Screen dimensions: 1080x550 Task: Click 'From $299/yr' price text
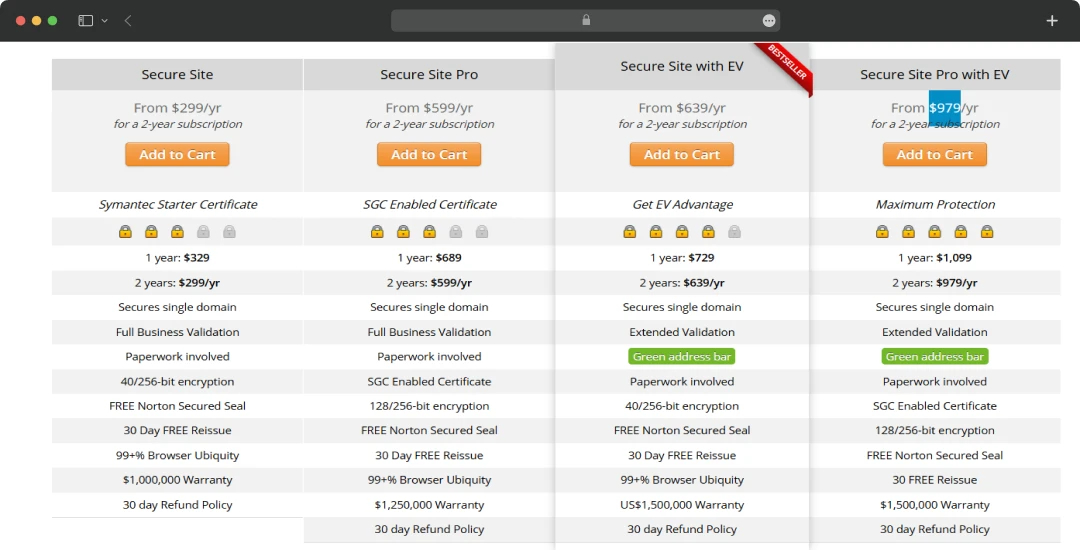point(177,108)
